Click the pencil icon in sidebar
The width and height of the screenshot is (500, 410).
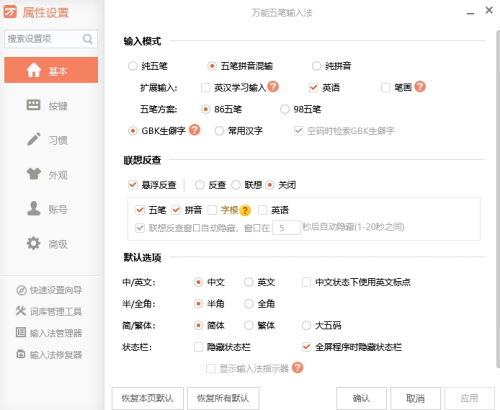34,139
